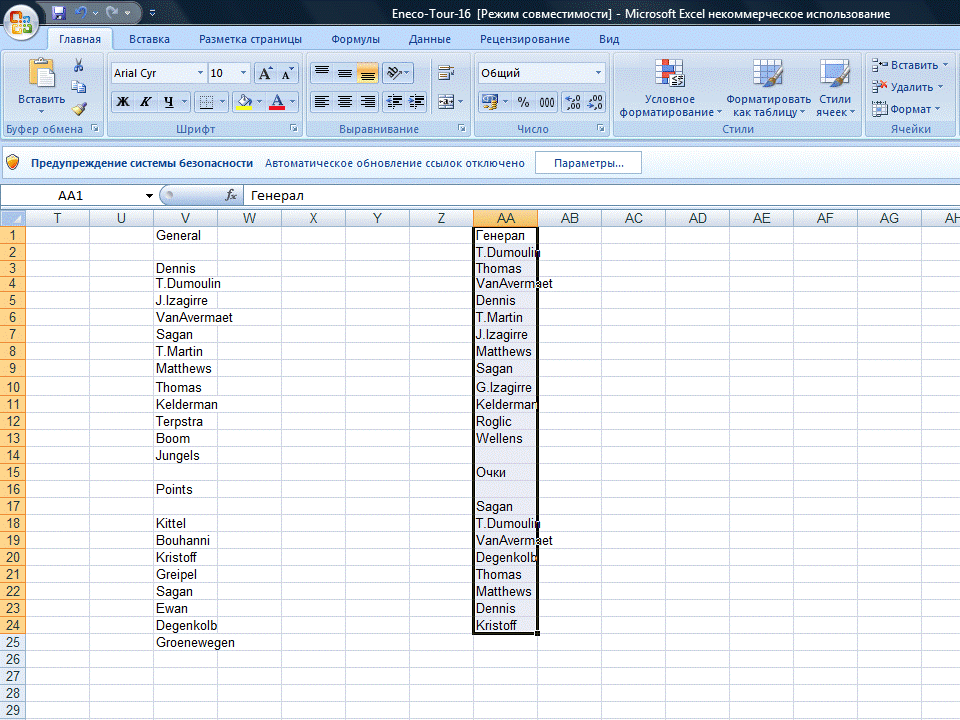This screenshot has height=720, width=960.
Task: Apply percent style to cells
Action: pyautogui.click(x=523, y=102)
